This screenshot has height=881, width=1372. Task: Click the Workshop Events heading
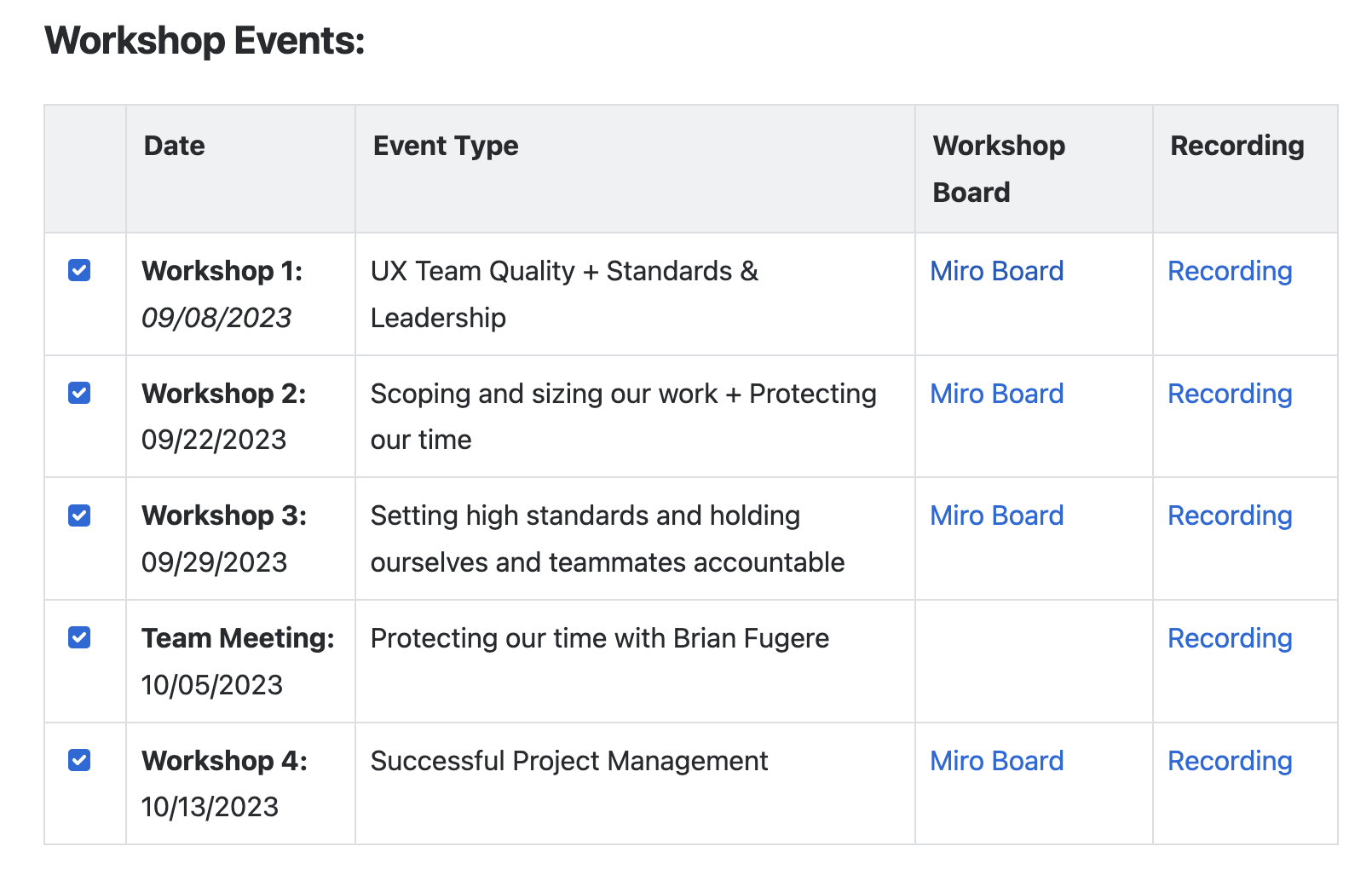pos(205,41)
